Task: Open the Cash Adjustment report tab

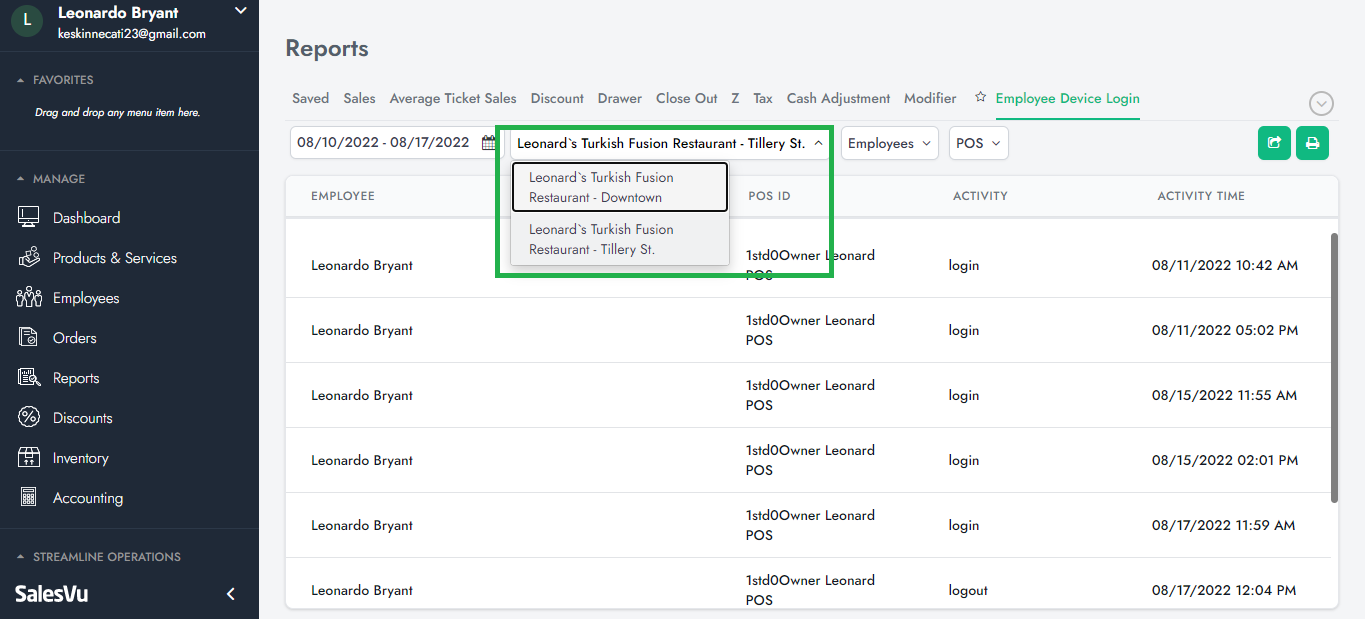Action: [x=838, y=98]
